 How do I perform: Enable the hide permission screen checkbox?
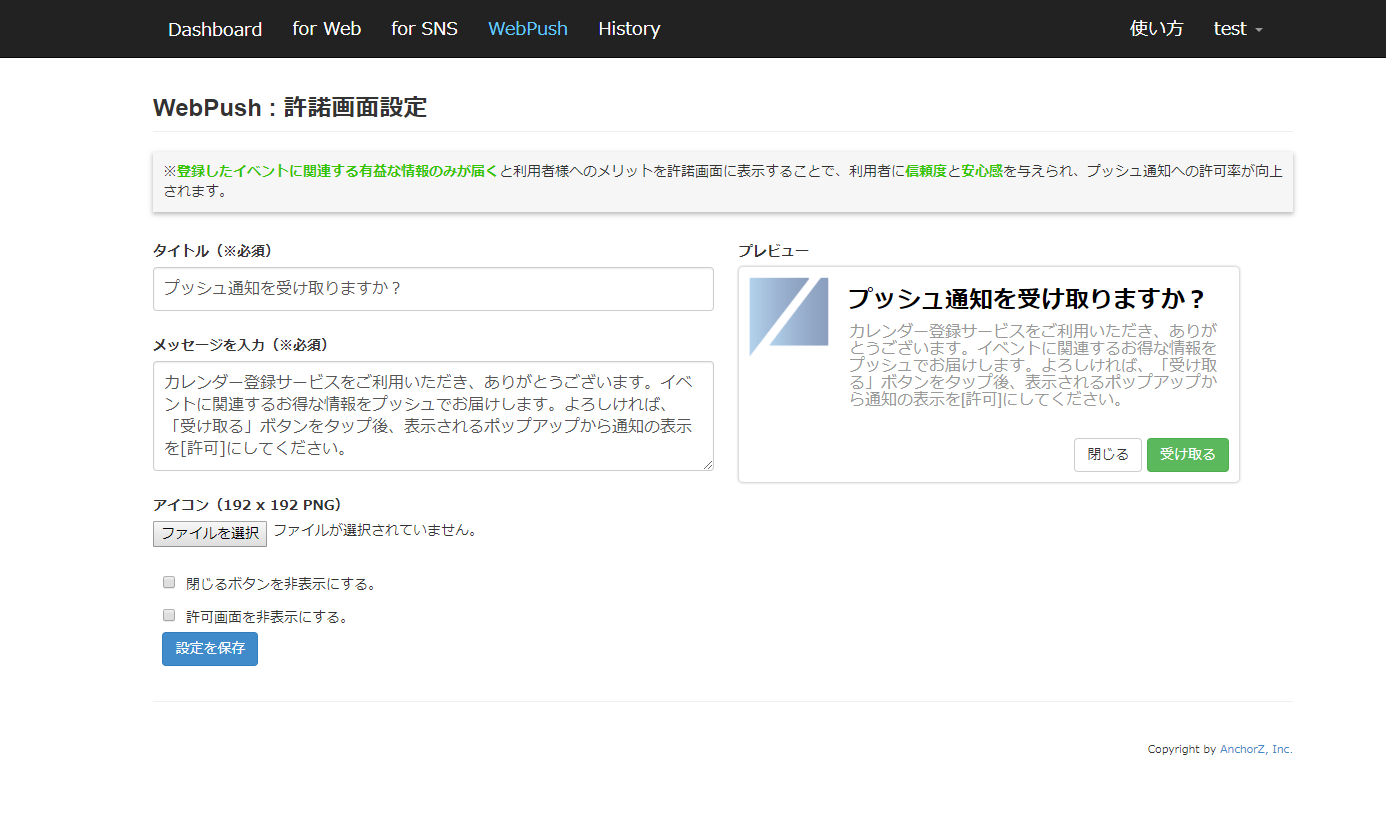169,616
